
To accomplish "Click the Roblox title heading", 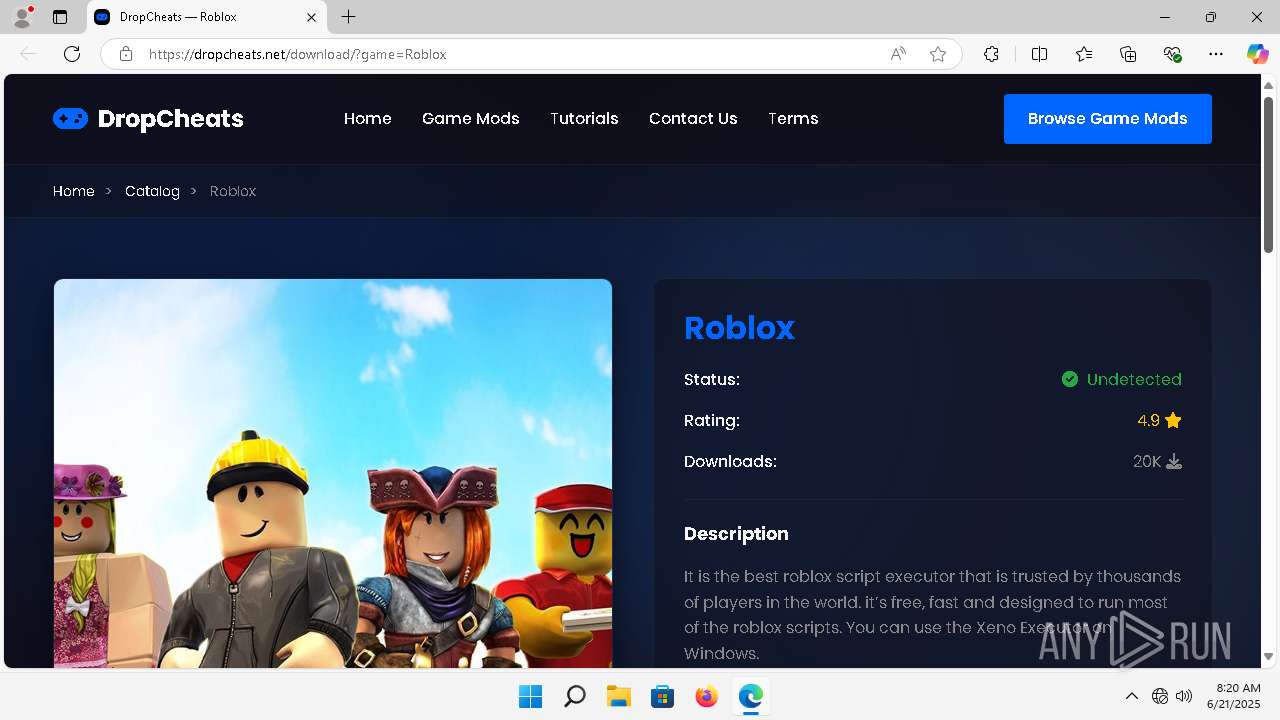I will [739, 327].
